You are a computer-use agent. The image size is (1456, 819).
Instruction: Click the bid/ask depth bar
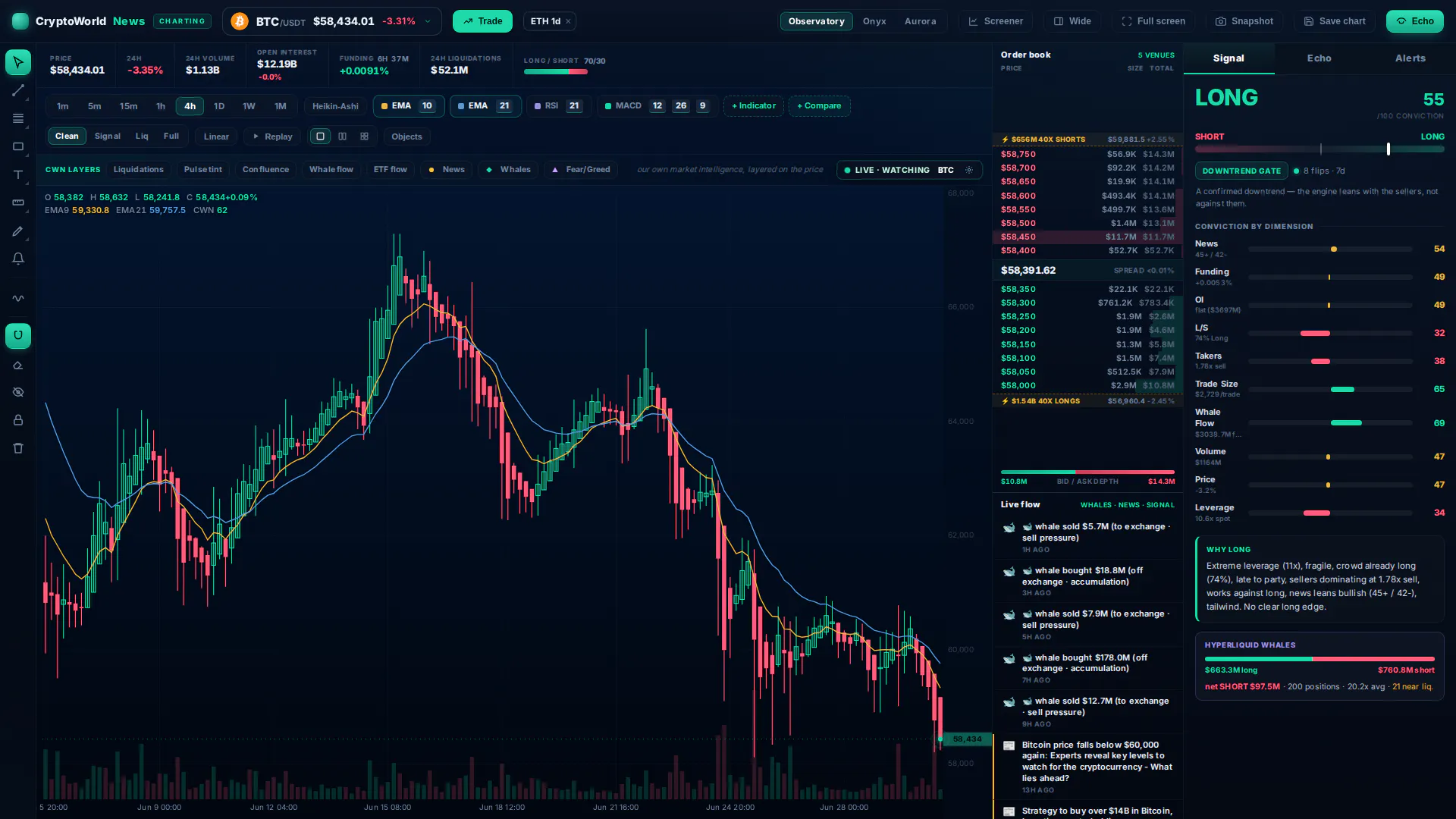pos(1087,472)
